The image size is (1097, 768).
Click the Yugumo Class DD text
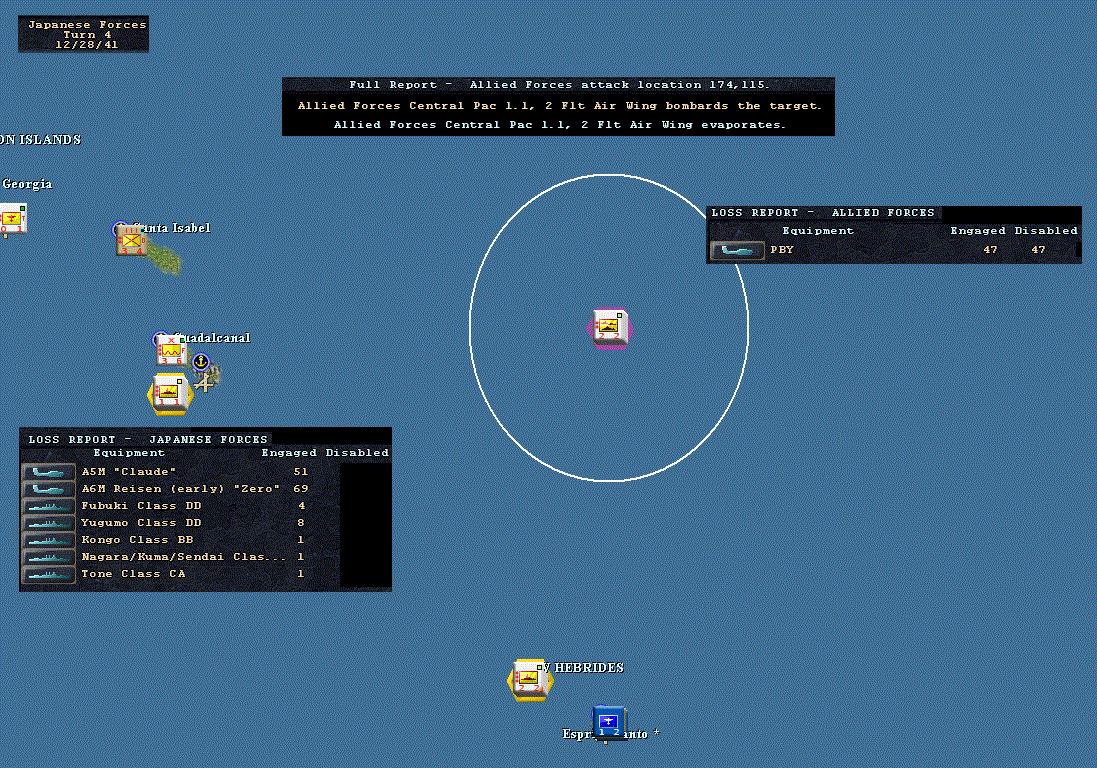[x=141, y=522]
